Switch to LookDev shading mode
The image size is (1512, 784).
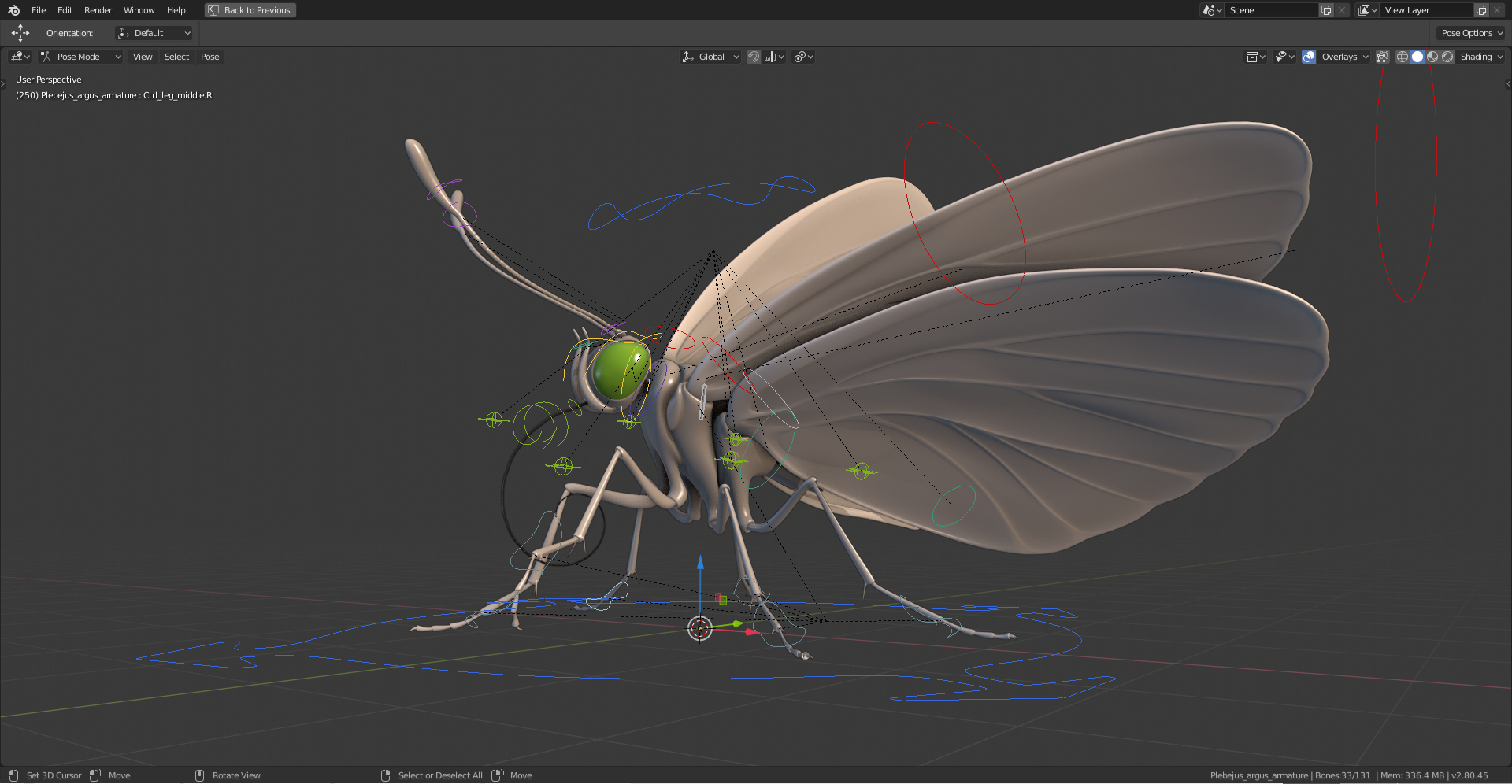click(1432, 57)
